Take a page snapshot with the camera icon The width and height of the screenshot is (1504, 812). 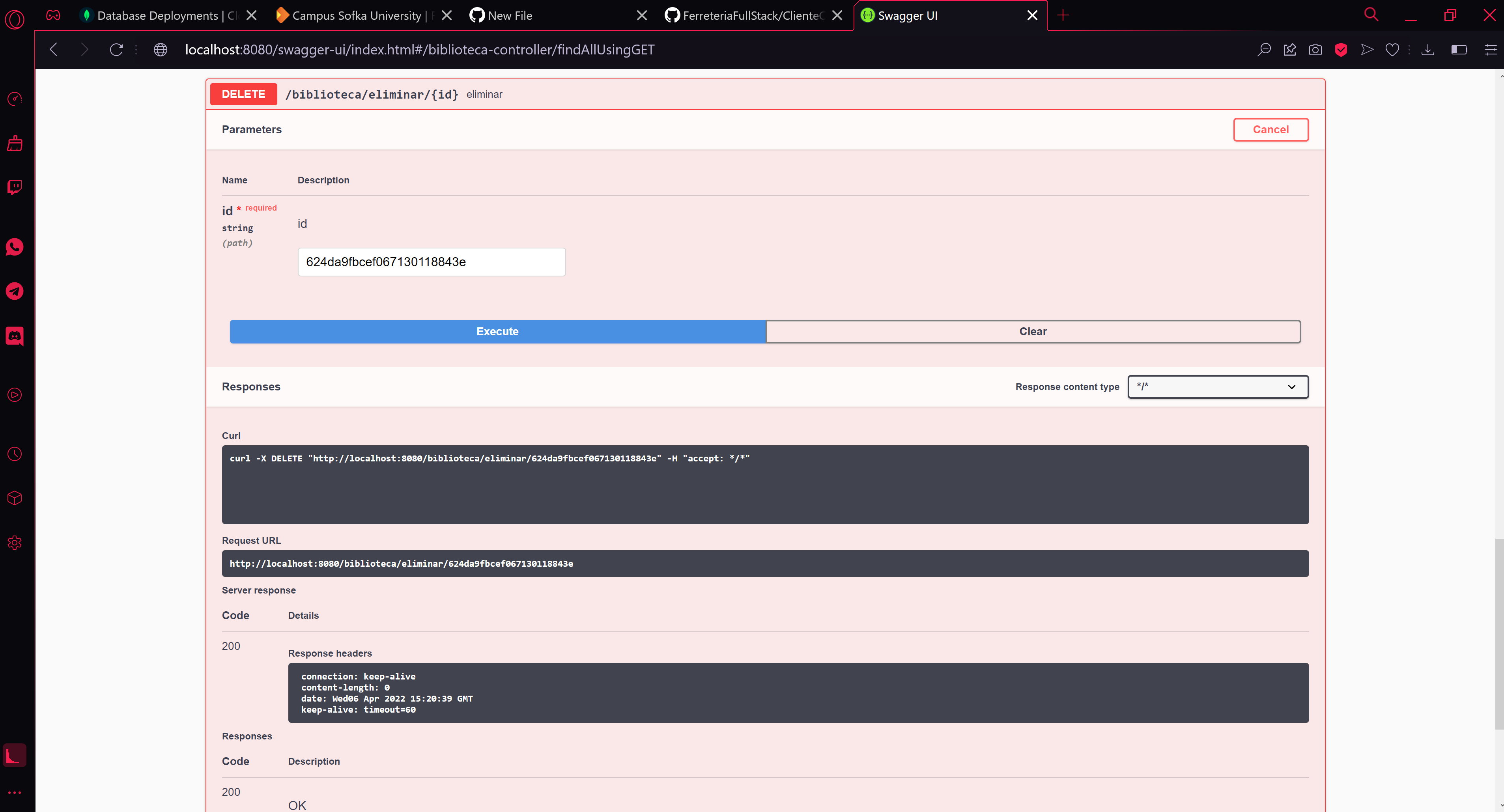pos(1315,50)
